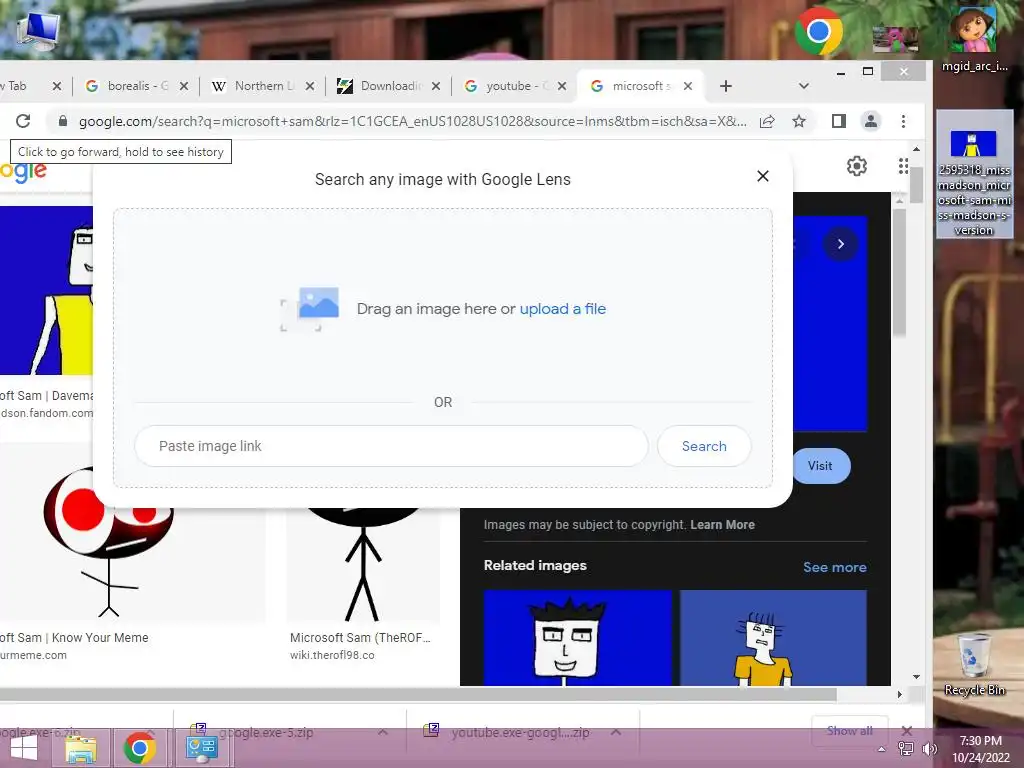
Task: Open related image with spiky-haired face
Action: click(x=577, y=638)
